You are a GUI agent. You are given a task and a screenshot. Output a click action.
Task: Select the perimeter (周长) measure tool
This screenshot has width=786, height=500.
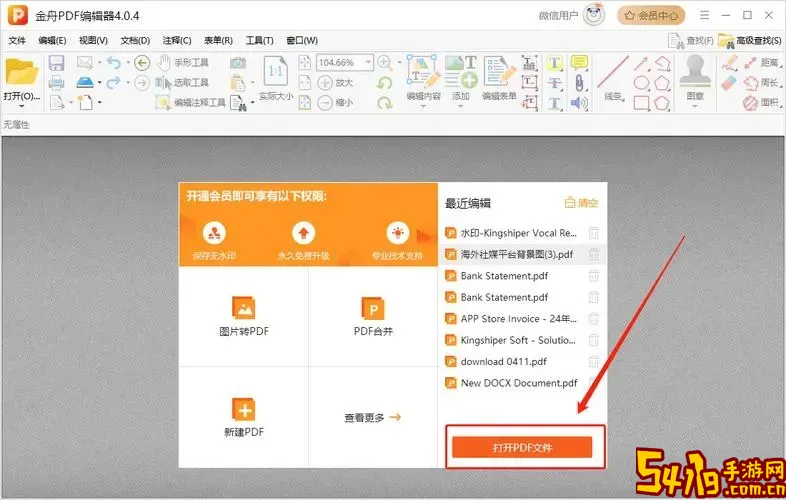(x=762, y=83)
